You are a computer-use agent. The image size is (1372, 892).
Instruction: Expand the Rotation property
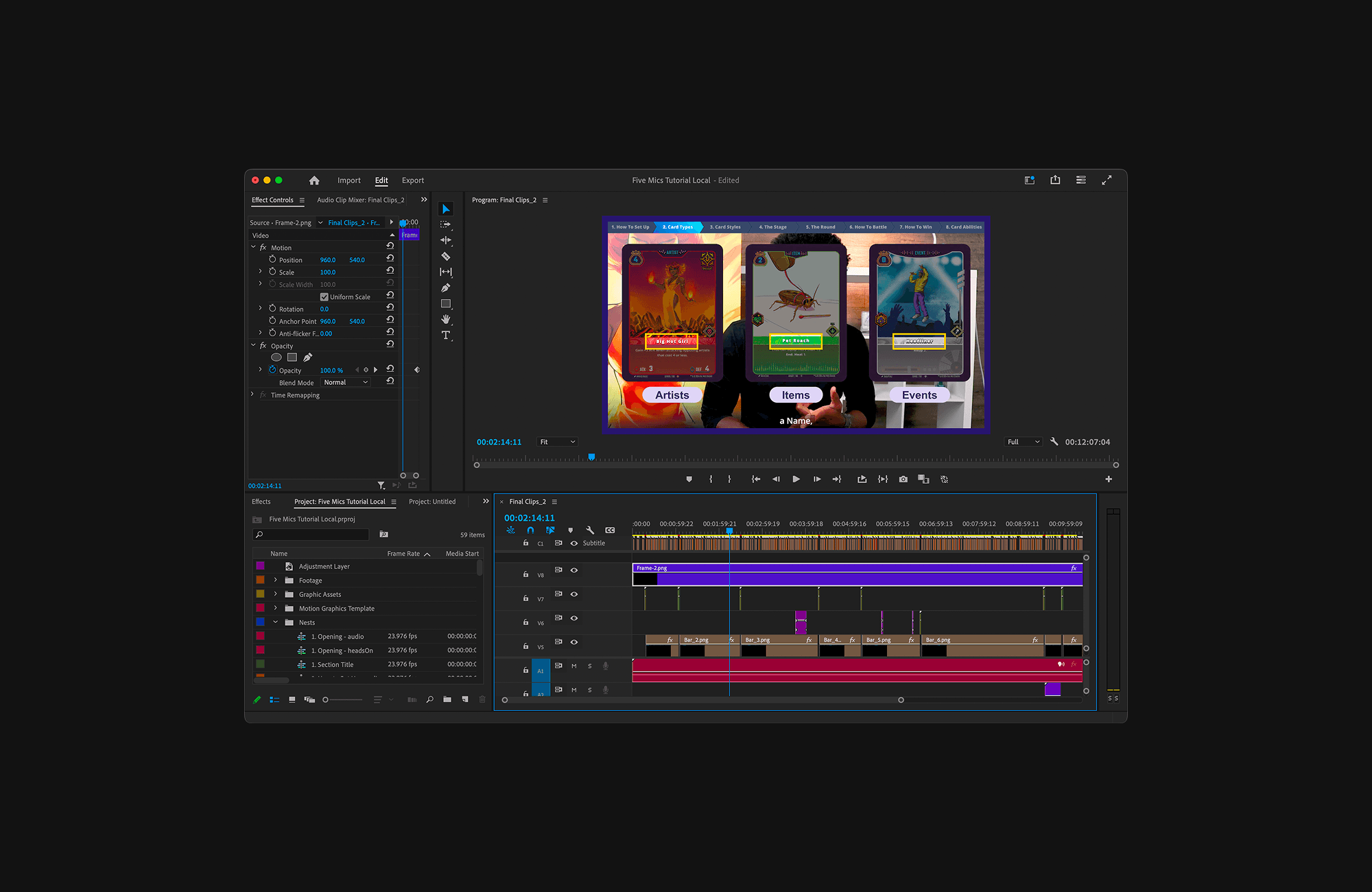[x=261, y=309]
